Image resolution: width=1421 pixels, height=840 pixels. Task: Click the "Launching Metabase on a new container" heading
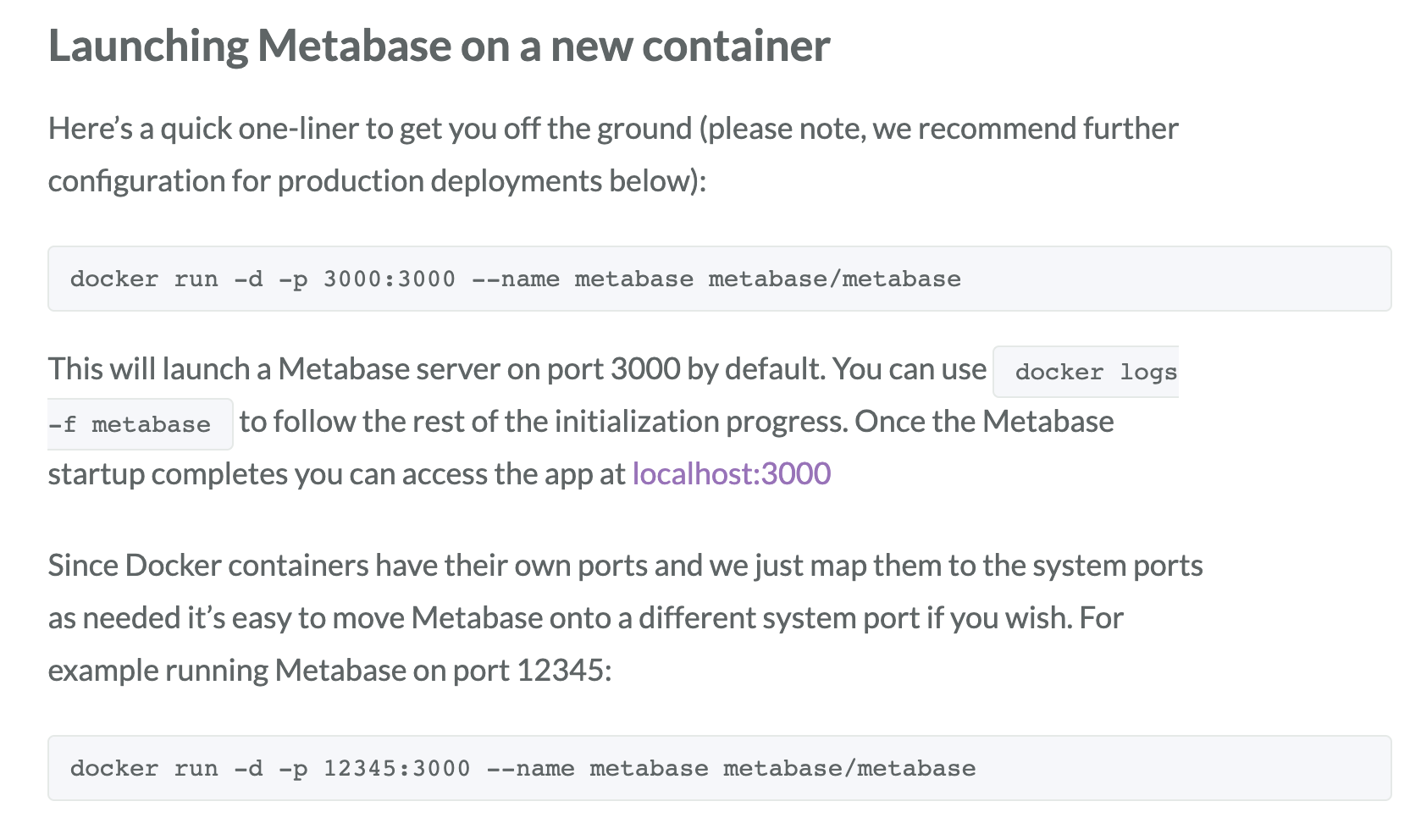[439, 46]
